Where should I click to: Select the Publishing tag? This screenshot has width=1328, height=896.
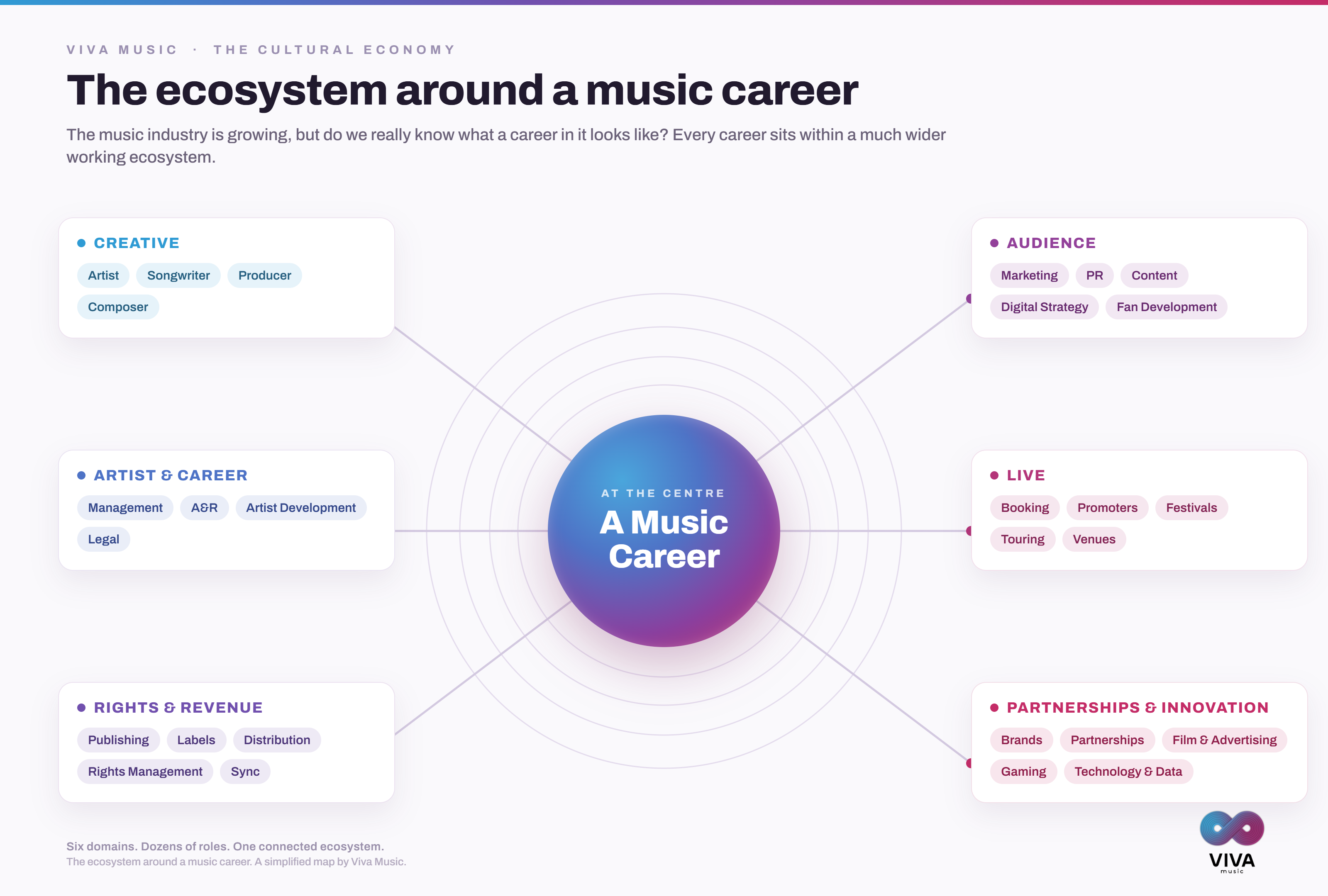[118, 740]
